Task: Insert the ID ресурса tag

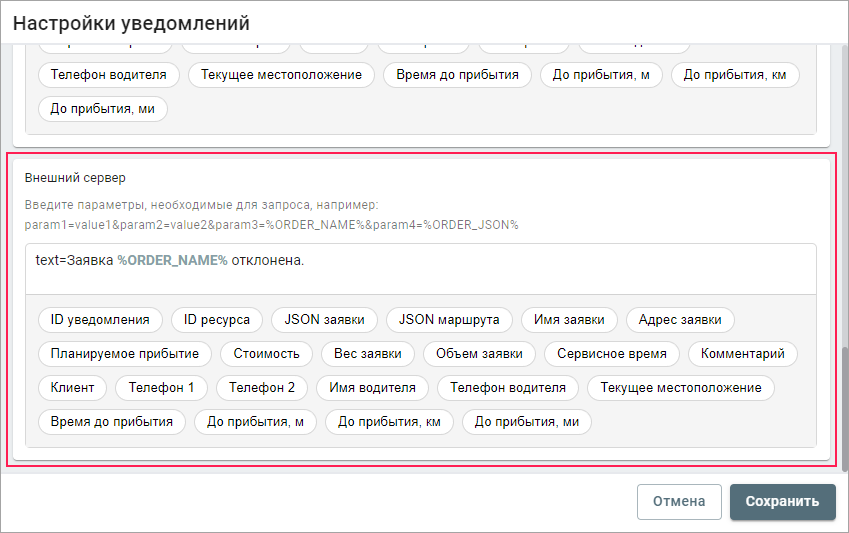Action: 217,320
